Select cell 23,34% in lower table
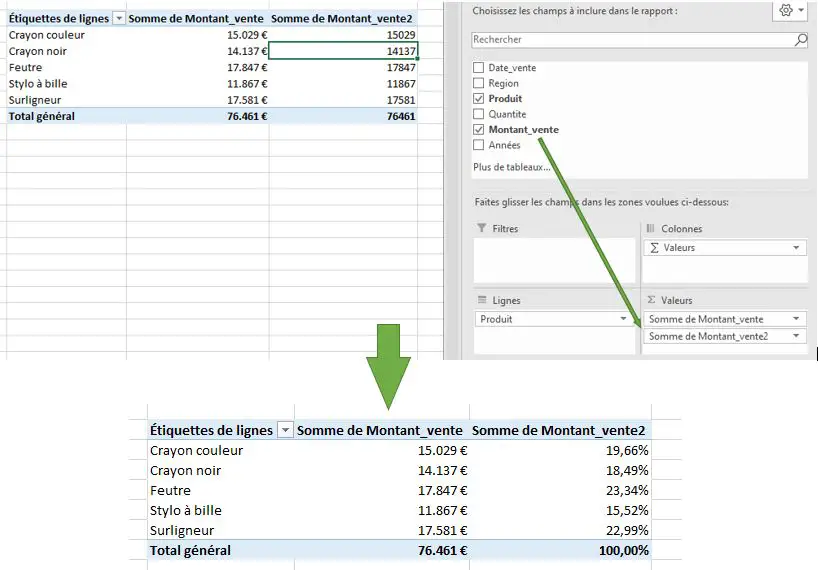The image size is (818, 570). 560,490
